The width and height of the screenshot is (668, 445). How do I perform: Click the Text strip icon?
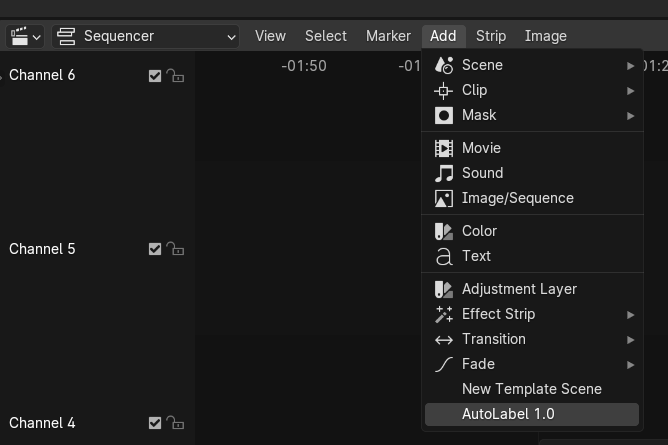tap(444, 256)
